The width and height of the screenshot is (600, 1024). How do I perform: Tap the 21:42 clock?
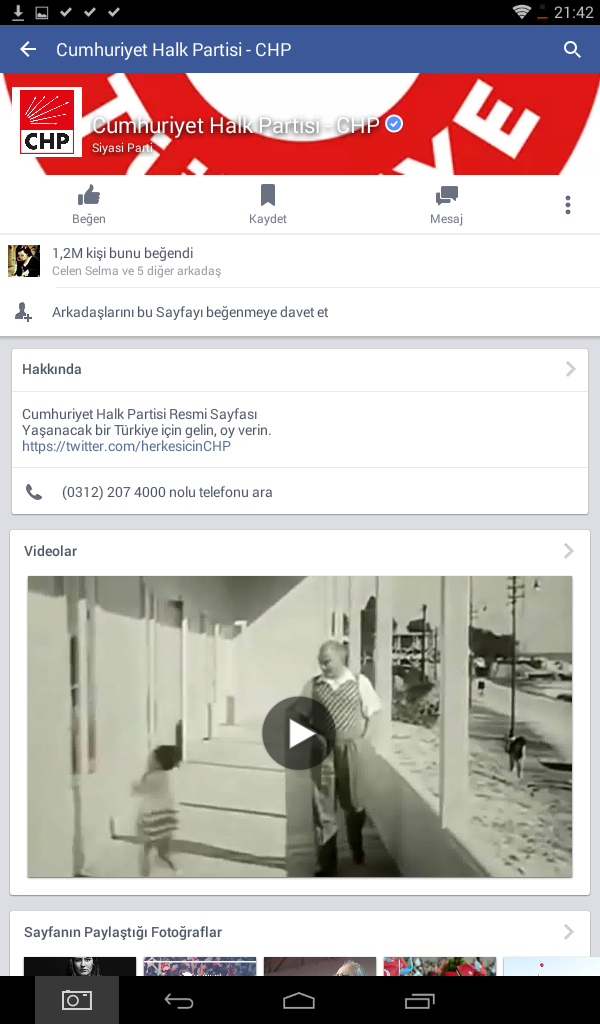(x=573, y=12)
